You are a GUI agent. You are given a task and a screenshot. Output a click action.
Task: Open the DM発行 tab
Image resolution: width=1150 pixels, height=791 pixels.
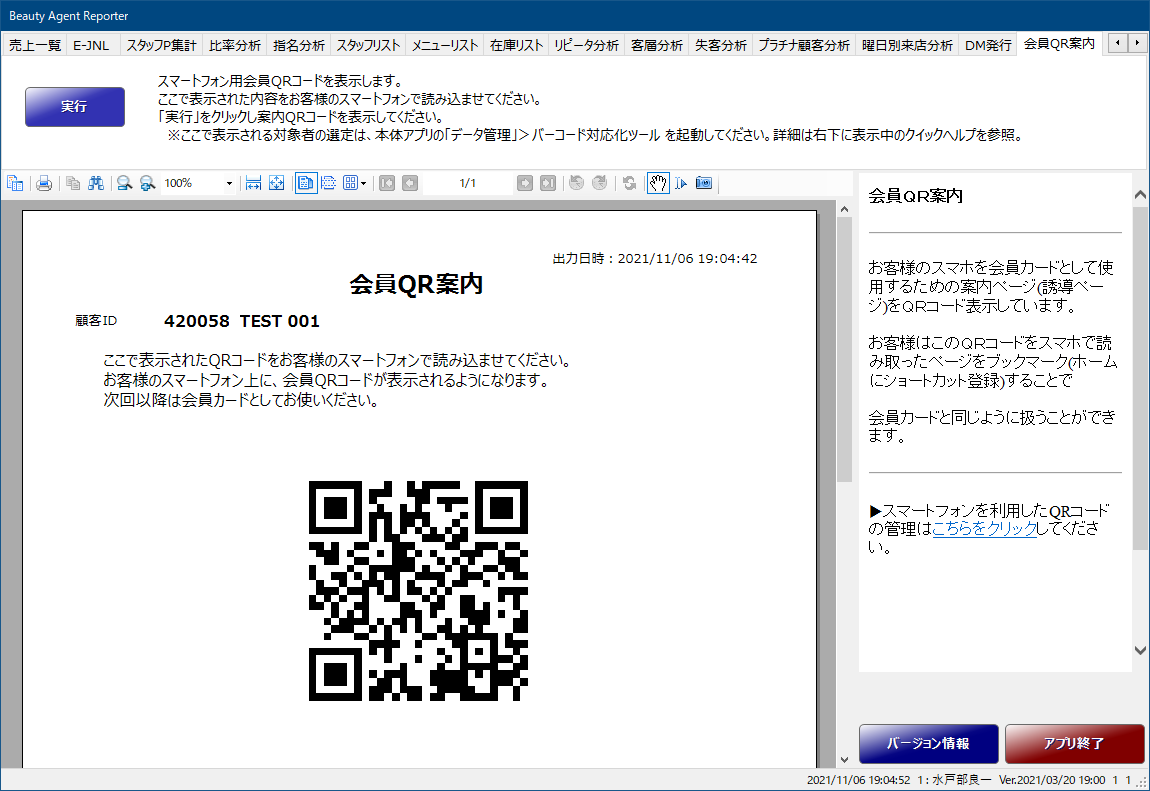click(x=987, y=45)
